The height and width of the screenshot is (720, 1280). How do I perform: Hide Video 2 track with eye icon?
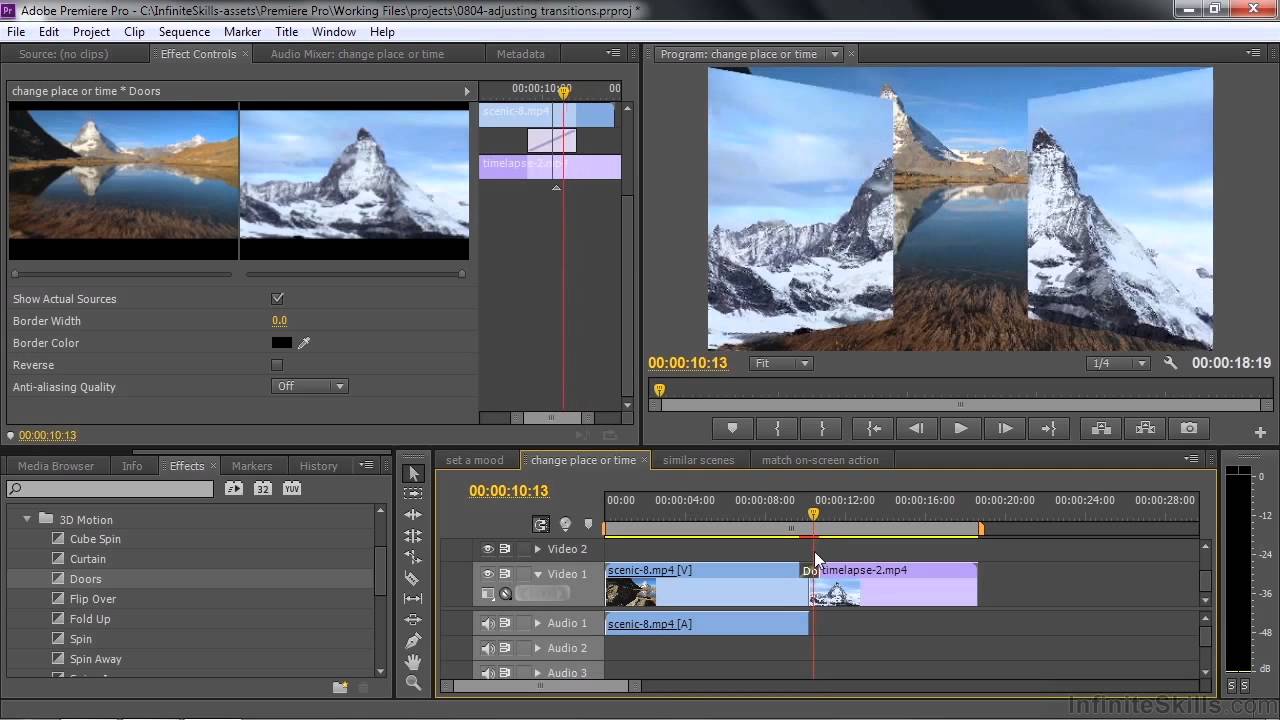tap(488, 549)
